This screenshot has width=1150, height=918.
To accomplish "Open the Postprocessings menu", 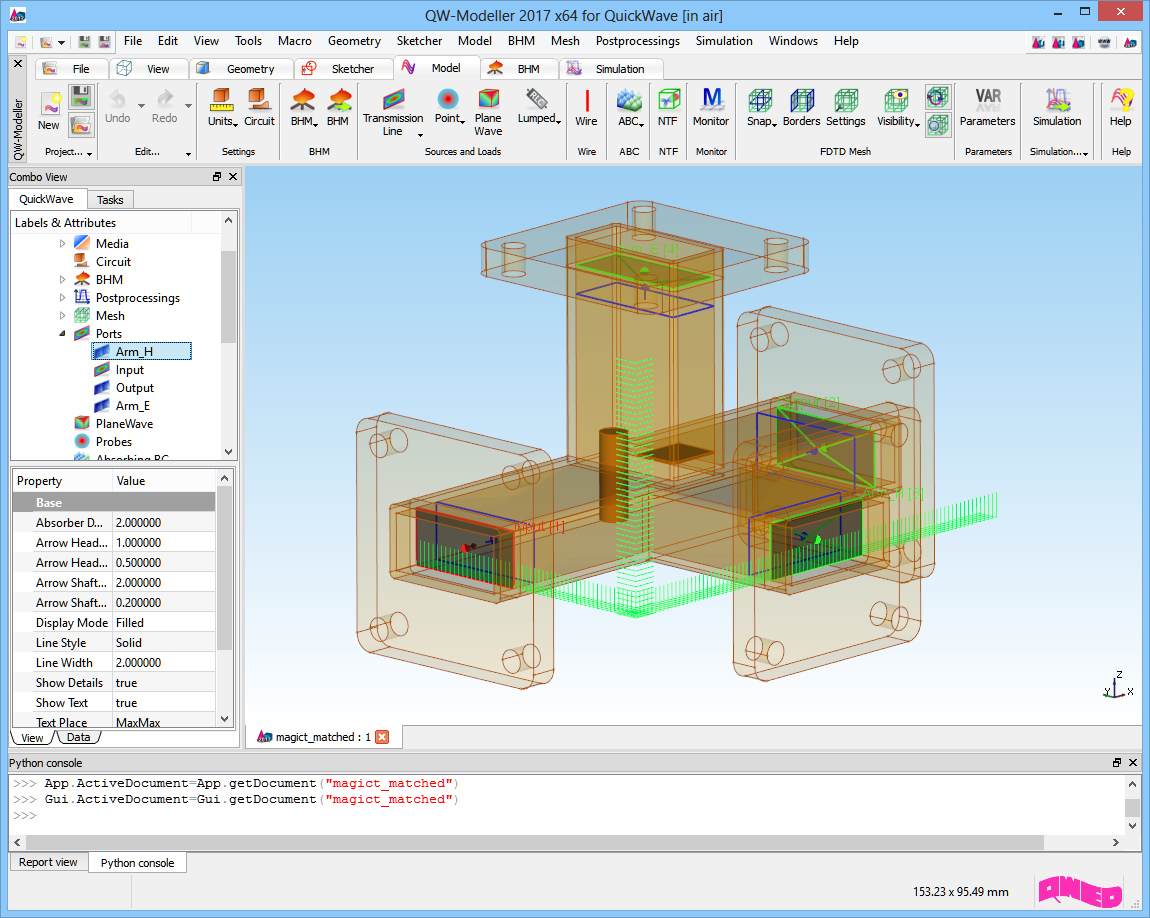I will pyautogui.click(x=637, y=41).
